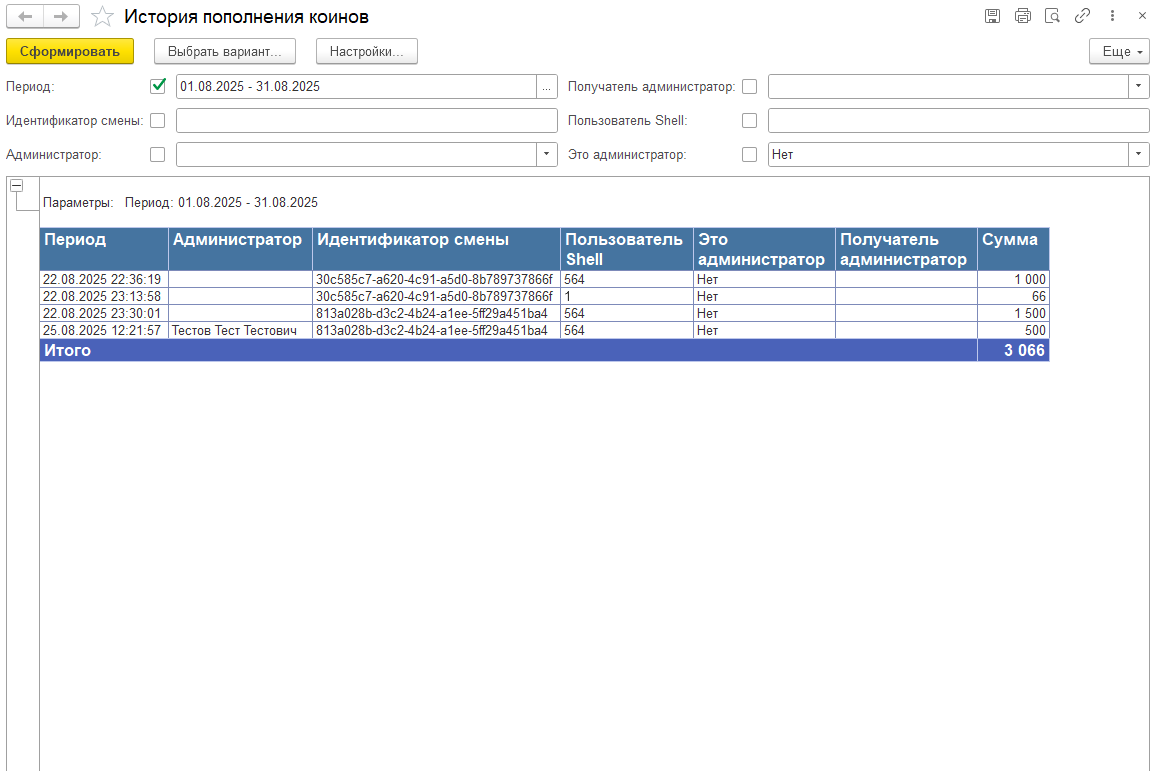Open Выбрать вариант dialog

pyautogui.click(x=225, y=52)
